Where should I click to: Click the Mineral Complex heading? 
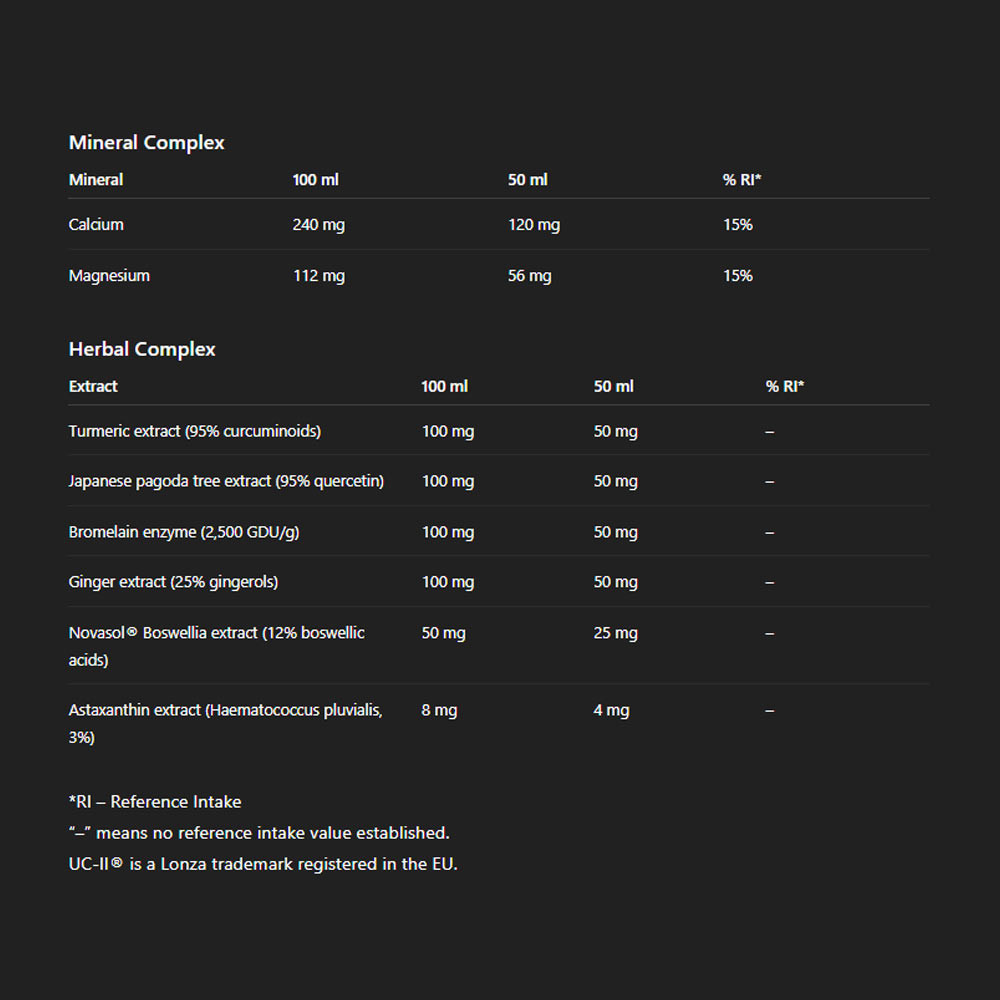pos(146,143)
